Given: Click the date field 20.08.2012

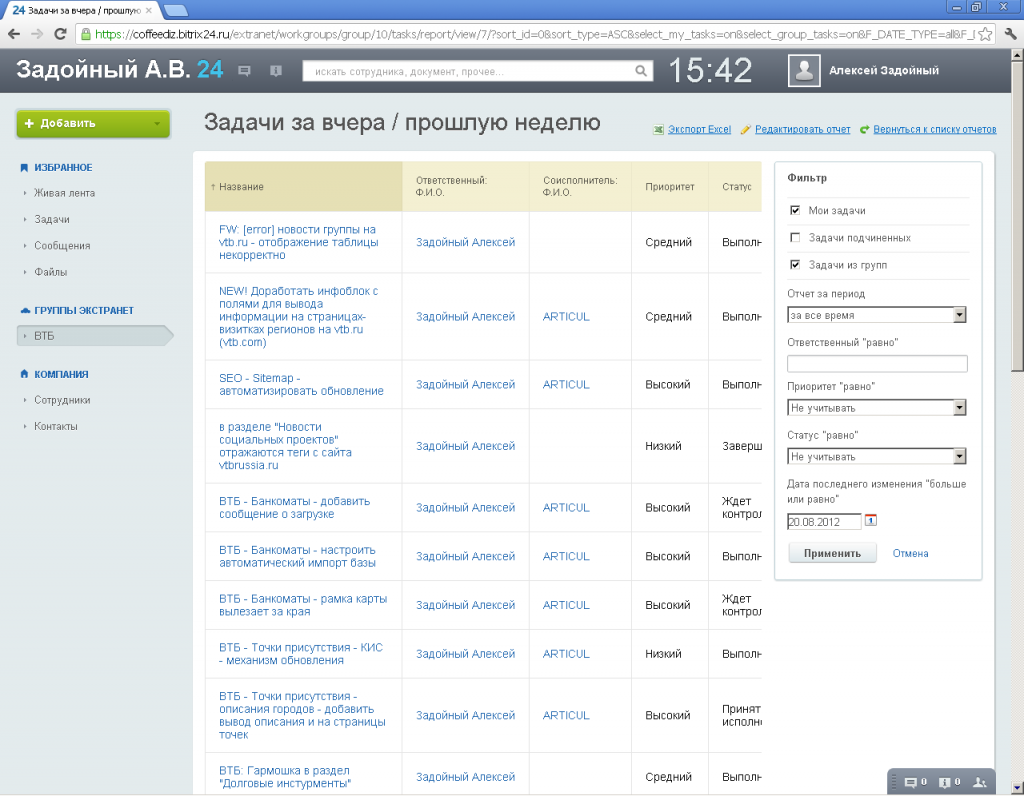Looking at the screenshot, I should coord(824,522).
